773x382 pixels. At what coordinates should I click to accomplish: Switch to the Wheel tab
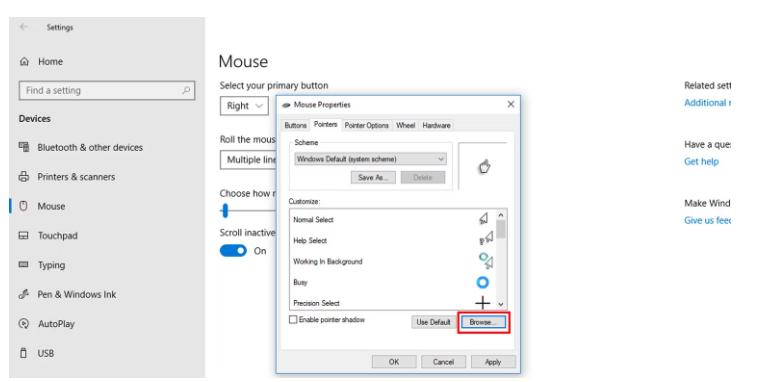406,126
